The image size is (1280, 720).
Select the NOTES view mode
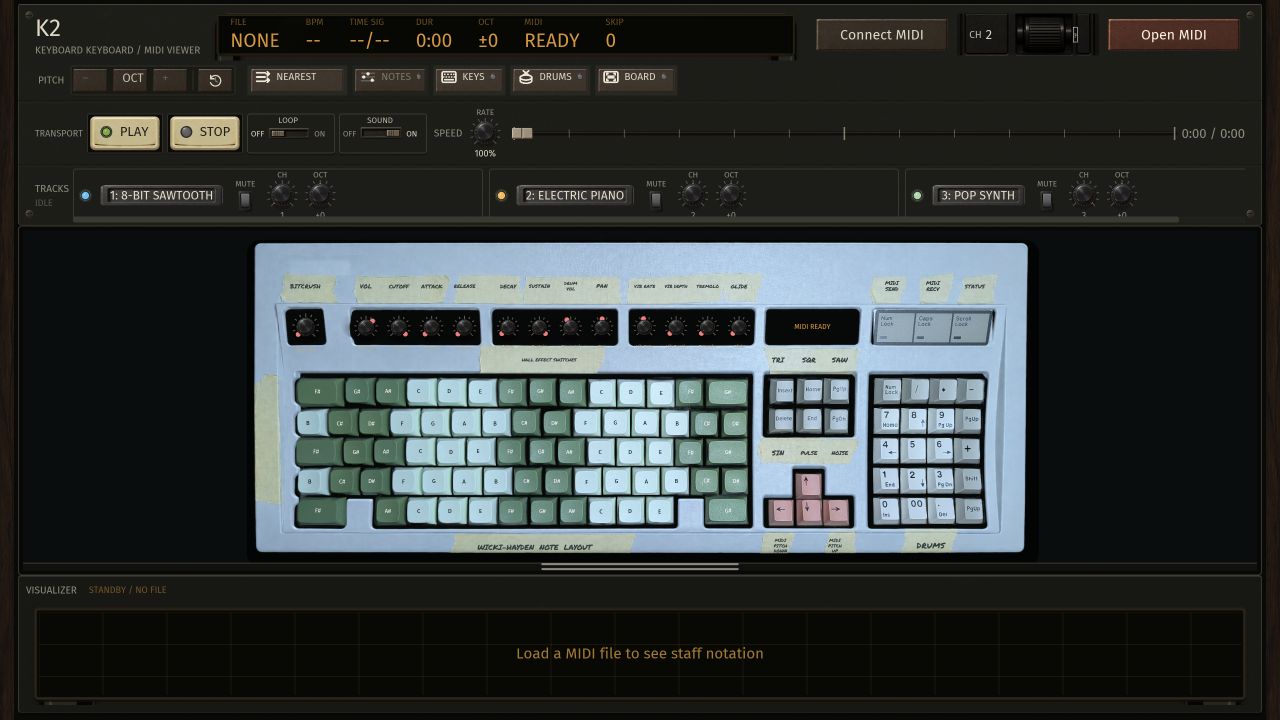[390, 78]
